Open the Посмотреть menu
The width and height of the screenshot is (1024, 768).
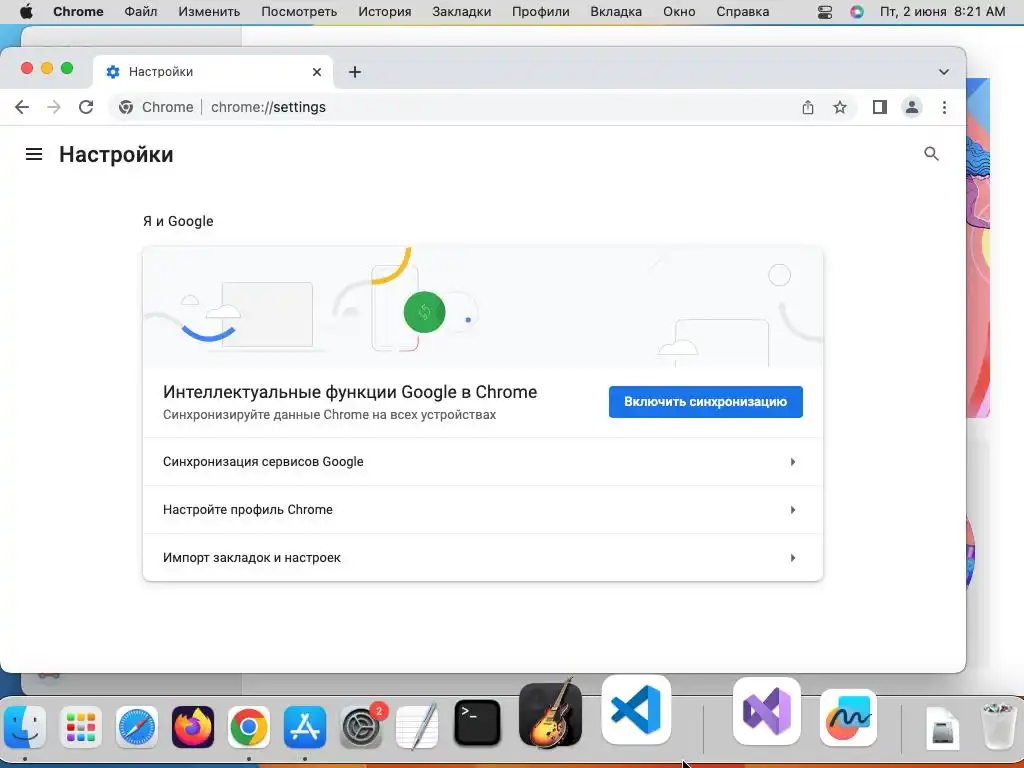[299, 12]
